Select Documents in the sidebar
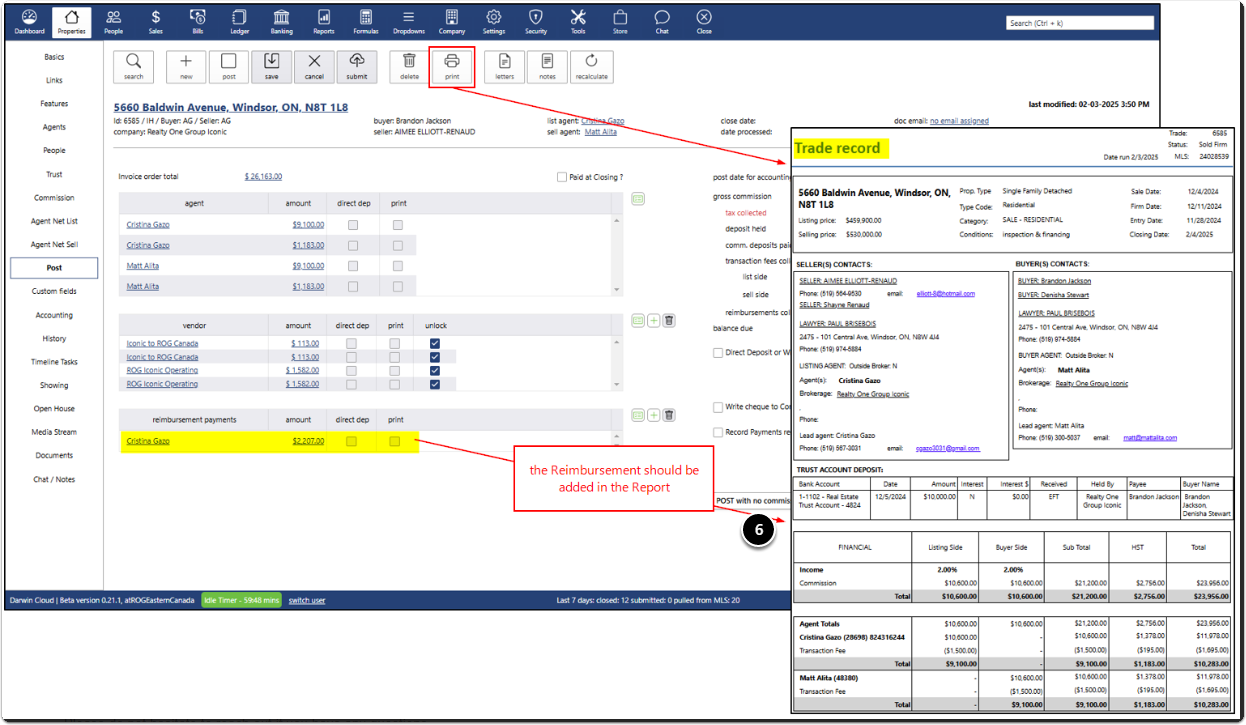 click(54, 455)
